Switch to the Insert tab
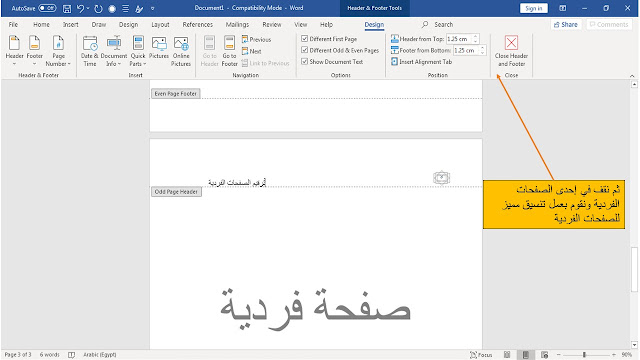640x360 pixels. tap(71, 24)
